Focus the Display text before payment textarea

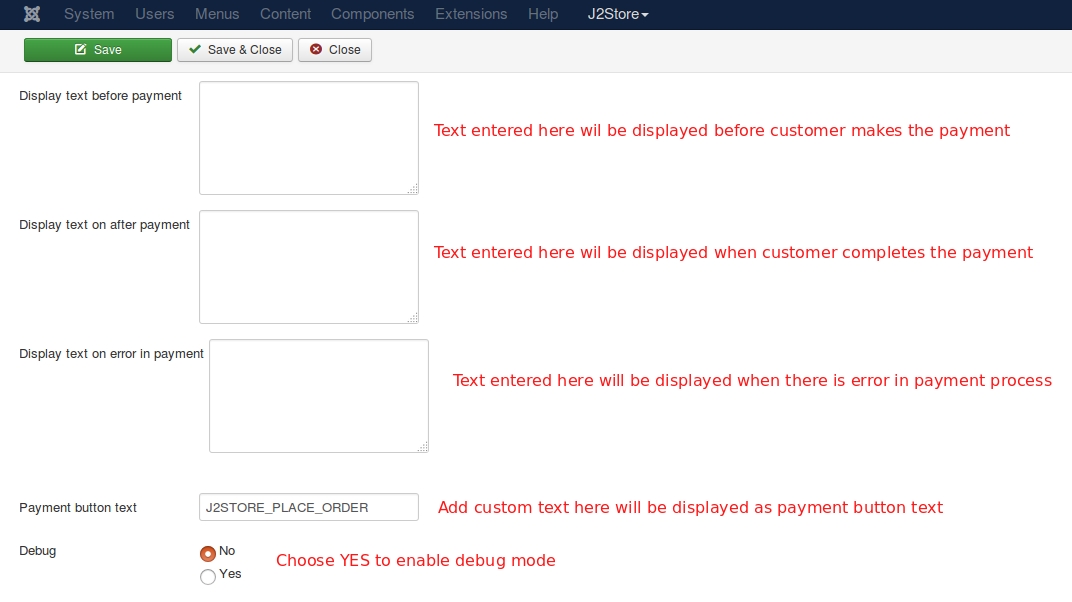[308, 137]
